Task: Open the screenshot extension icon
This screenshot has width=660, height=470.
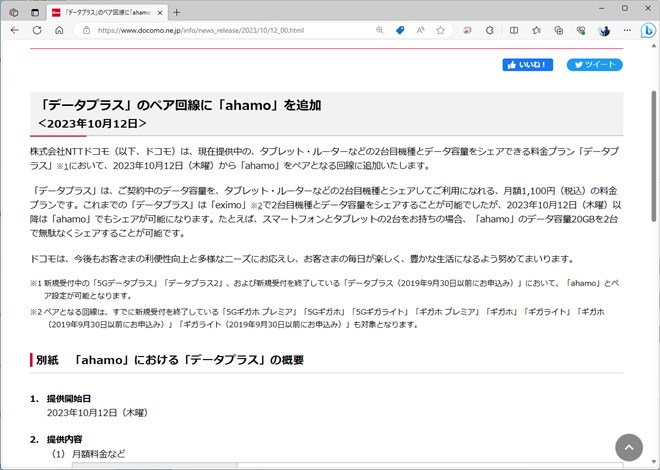Action: pos(467,30)
